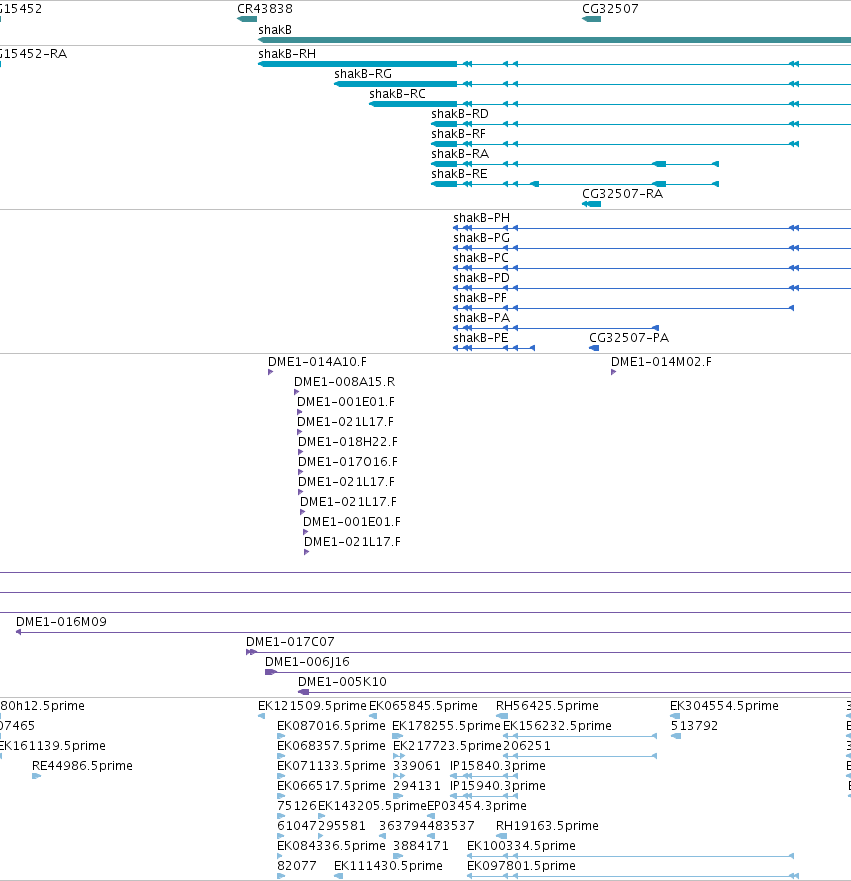Select the shakB-RG transcript label
The width and height of the screenshot is (851, 881).
point(363,74)
